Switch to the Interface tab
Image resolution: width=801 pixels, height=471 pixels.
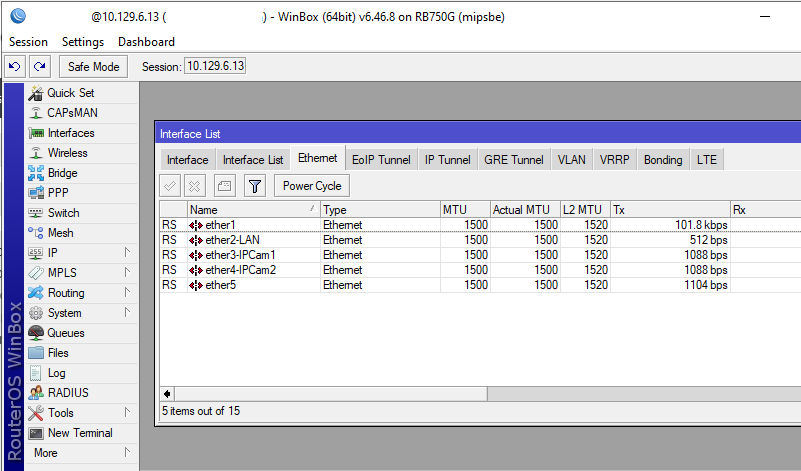pyautogui.click(x=187, y=160)
